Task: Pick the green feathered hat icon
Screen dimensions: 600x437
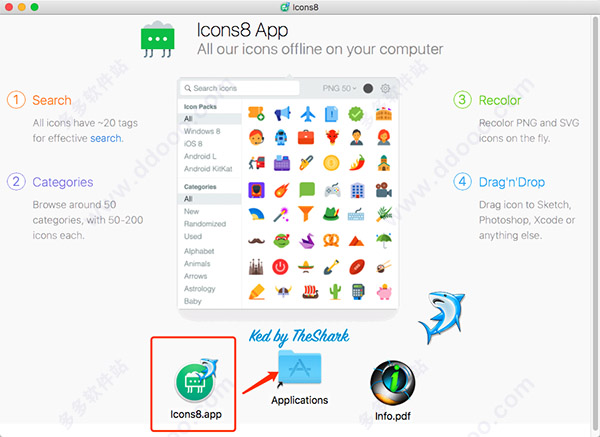Action: (331, 214)
